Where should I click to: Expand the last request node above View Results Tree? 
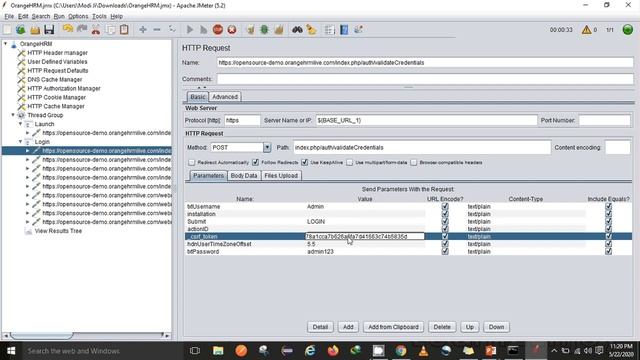[28, 222]
